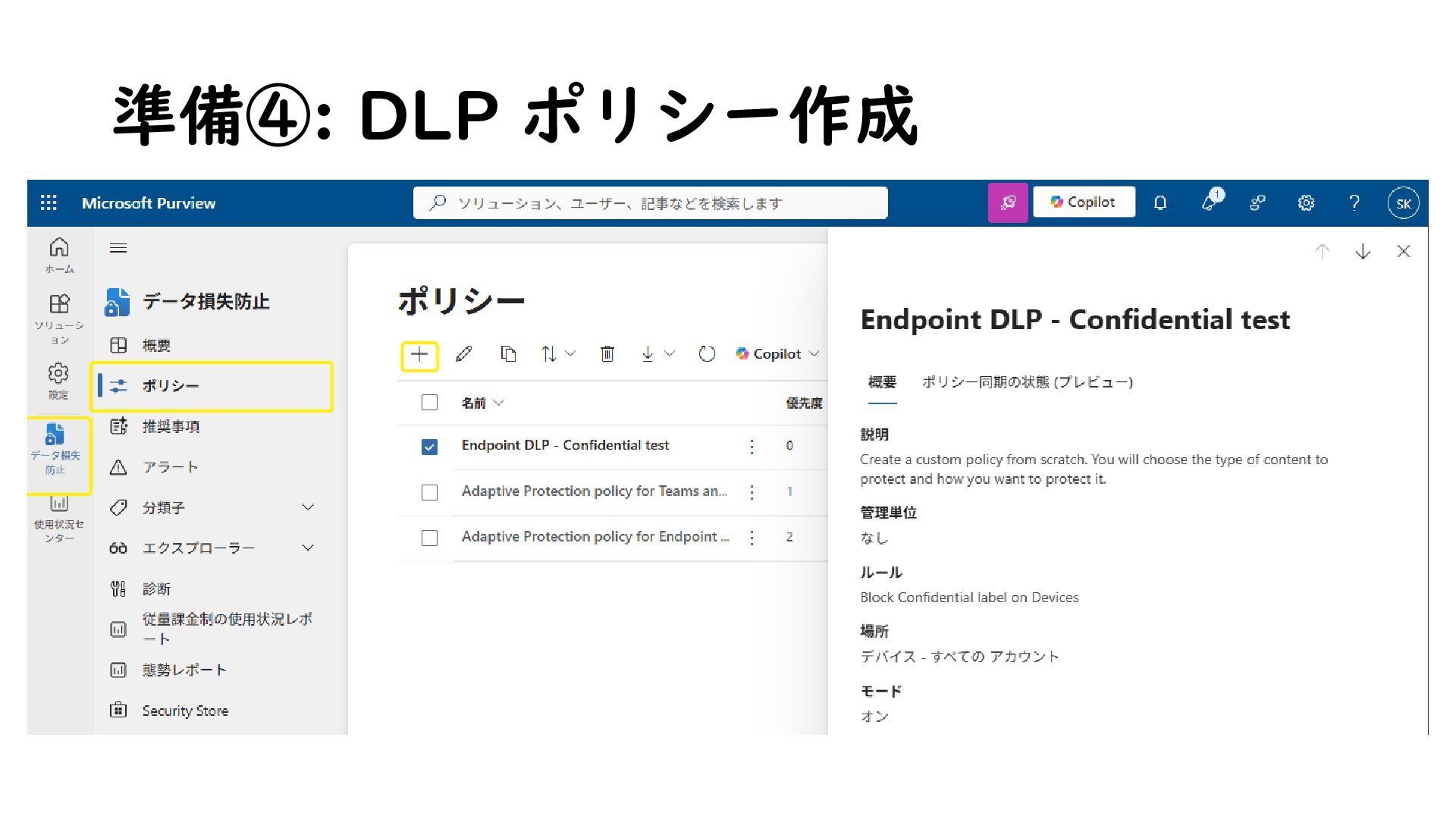Click the copy policy icon
Image resolution: width=1456 pixels, height=819 pixels.
[x=508, y=354]
